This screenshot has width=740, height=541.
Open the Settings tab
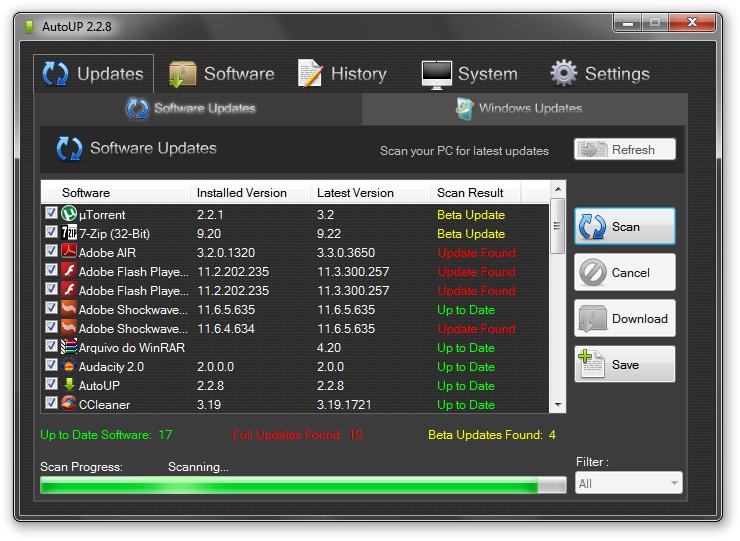click(600, 74)
